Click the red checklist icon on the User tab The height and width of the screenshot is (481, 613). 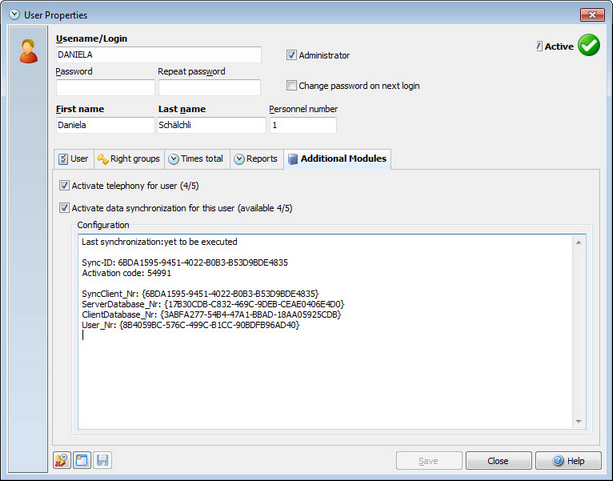pos(63,159)
